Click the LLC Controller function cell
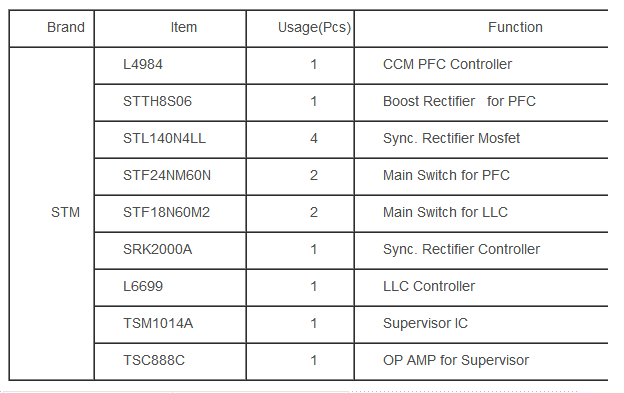This screenshot has width=624, height=393. (x=481, y=288)
